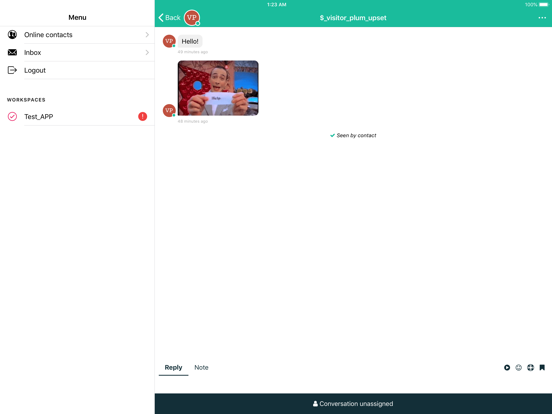
Task: Switch to the Reply tab
Action: (x=174, y=368)
